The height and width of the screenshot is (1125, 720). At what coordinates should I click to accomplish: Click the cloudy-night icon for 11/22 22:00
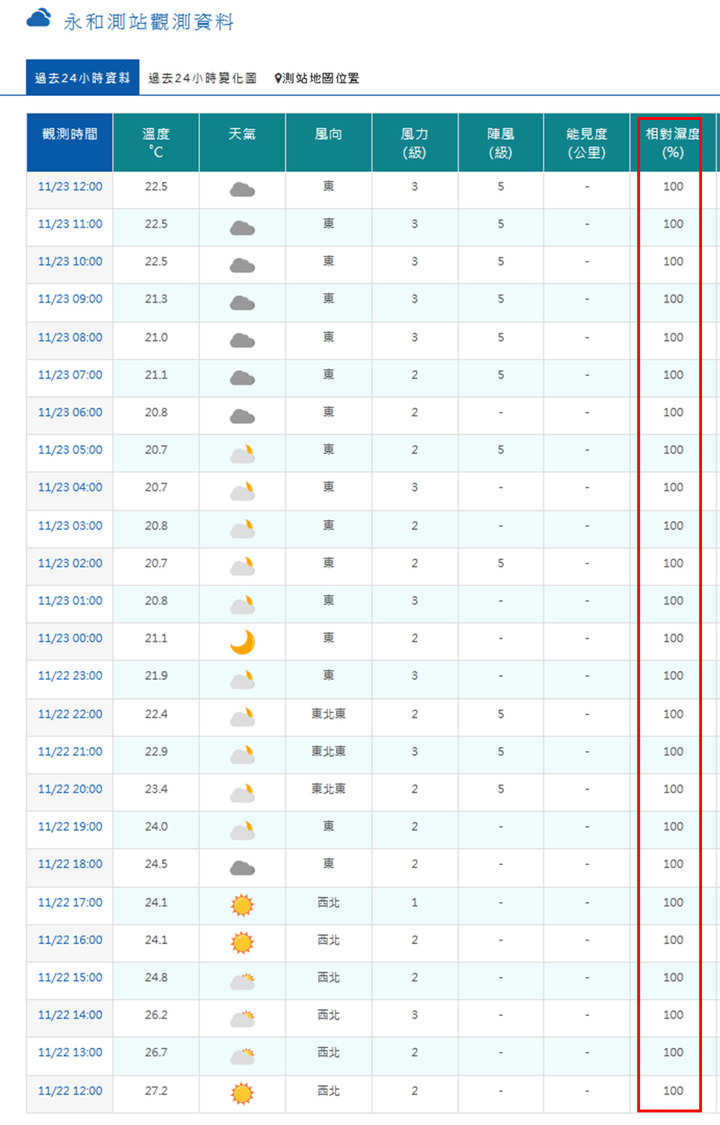coord(242,717)
